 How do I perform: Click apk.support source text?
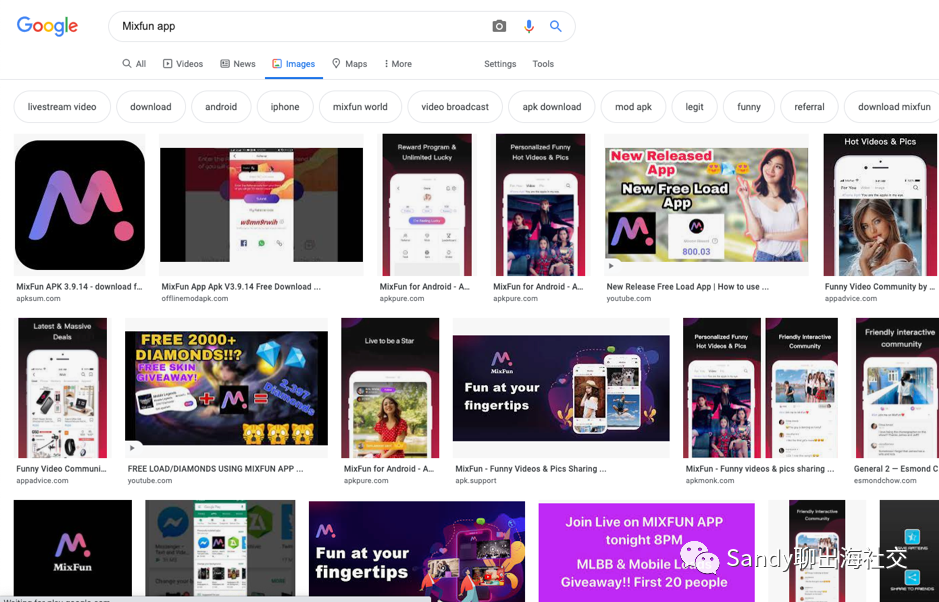[475, 480]
